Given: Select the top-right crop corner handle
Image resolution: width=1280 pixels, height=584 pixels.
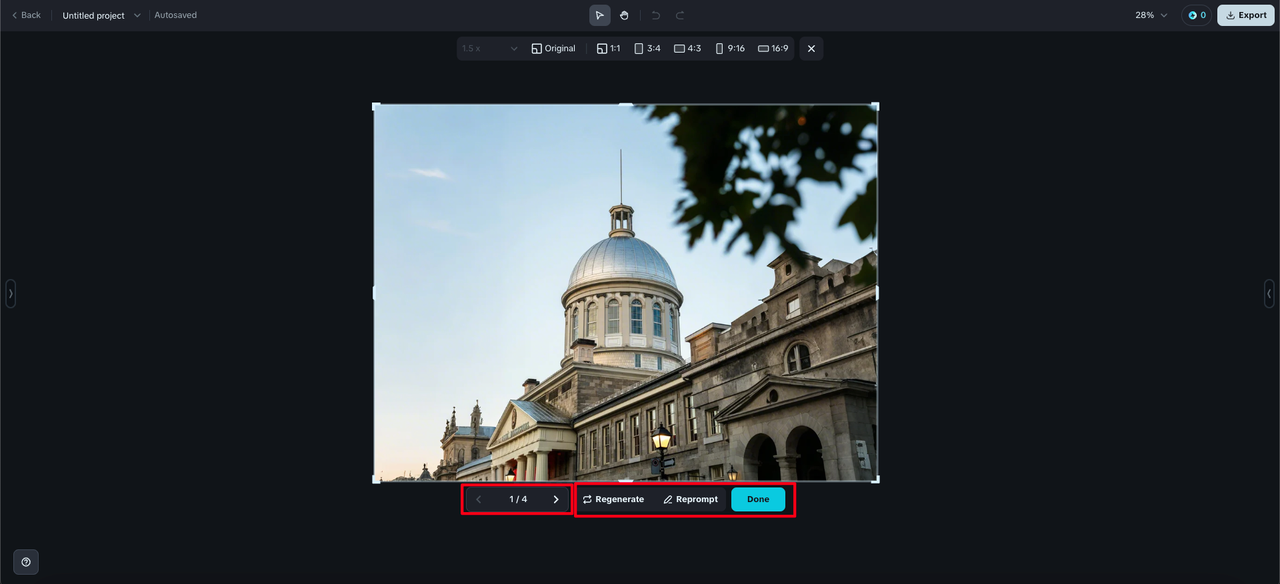Looking at the screenshot, I should [876, 106].
